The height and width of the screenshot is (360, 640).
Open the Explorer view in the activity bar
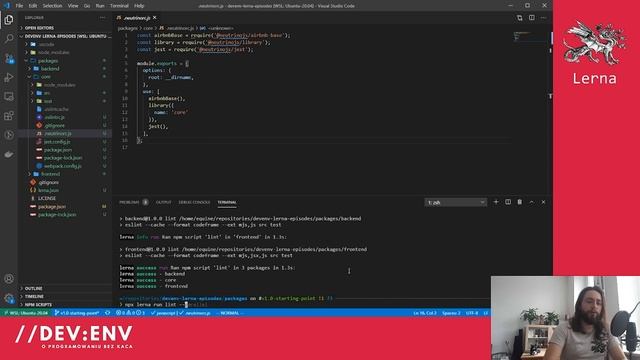pyautogui.click(x=9, y=20)
